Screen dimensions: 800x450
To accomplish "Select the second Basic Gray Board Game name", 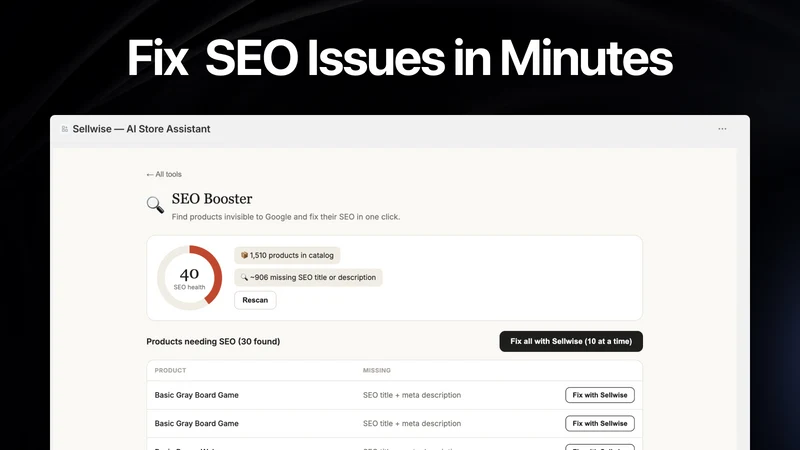I will coord(196,423).
